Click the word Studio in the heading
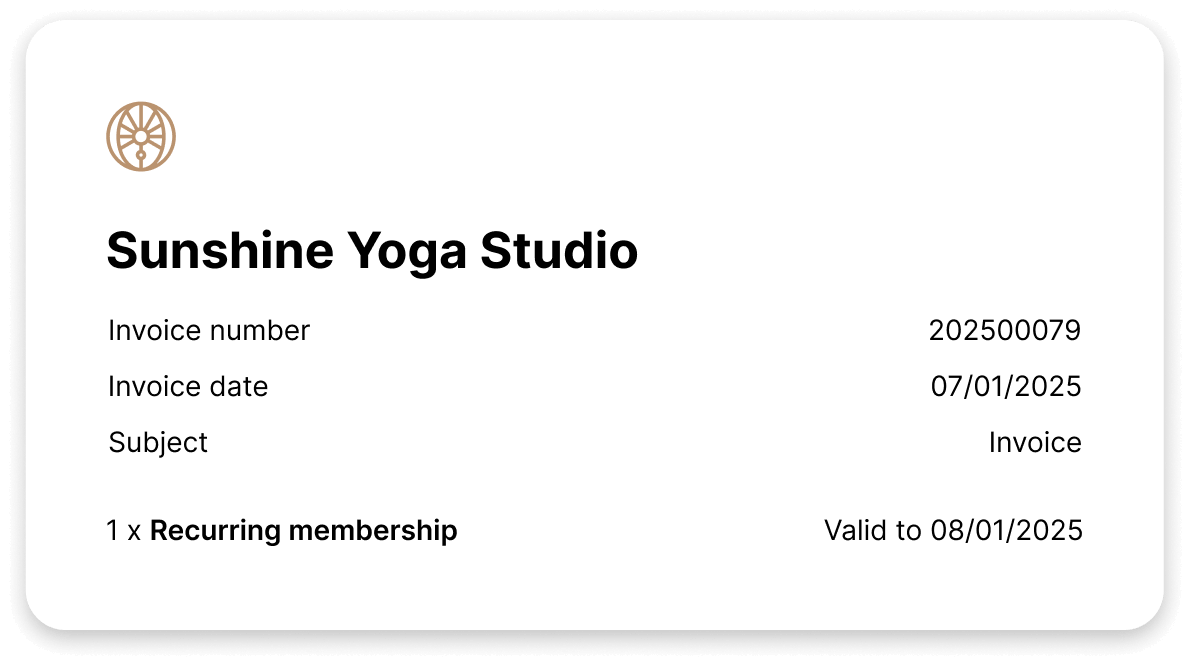Viewport: 1190px width, 664px height. [x=559, y=250]
